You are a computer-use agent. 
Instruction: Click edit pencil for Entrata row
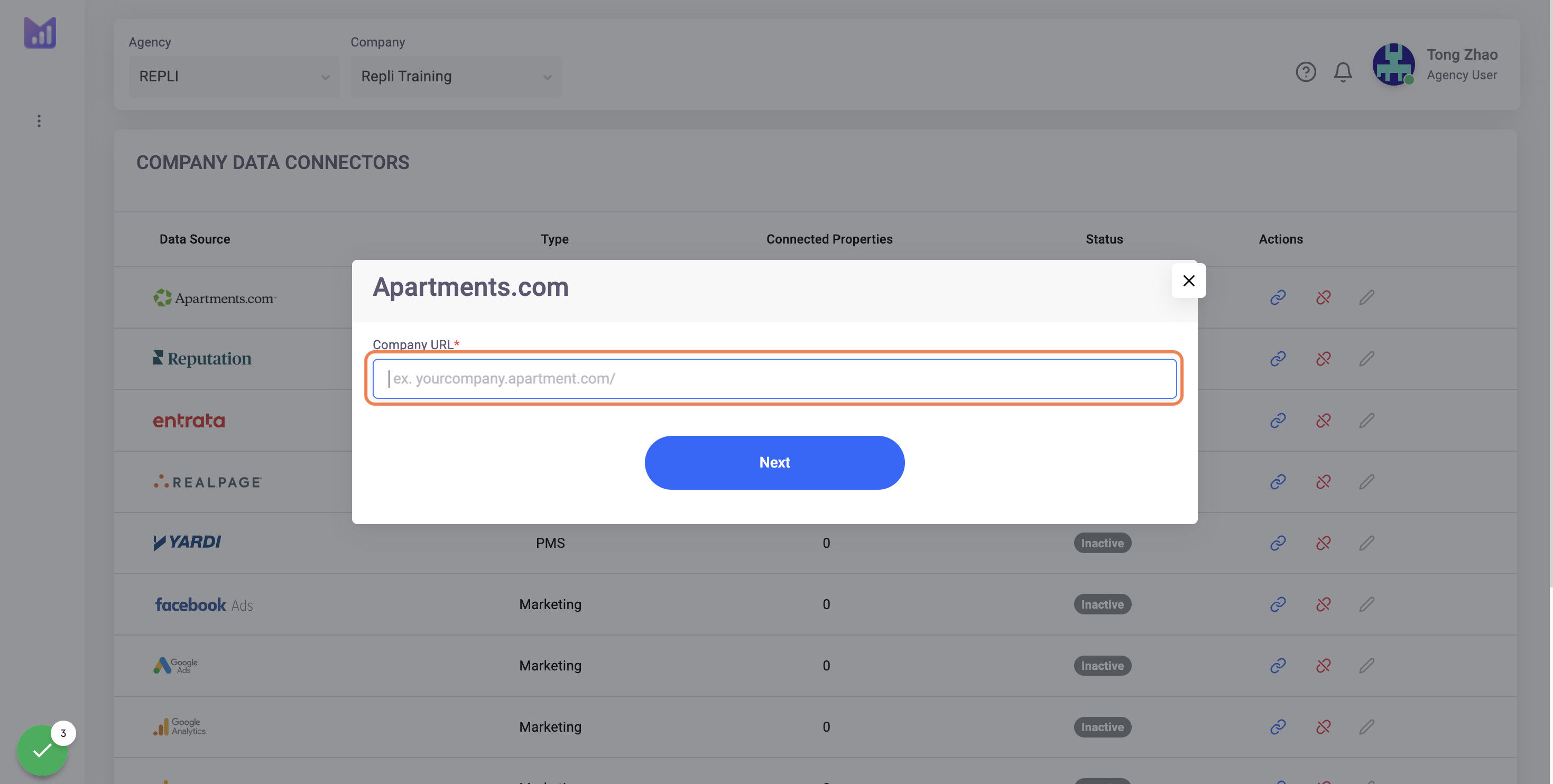(x=1366, y=421)
